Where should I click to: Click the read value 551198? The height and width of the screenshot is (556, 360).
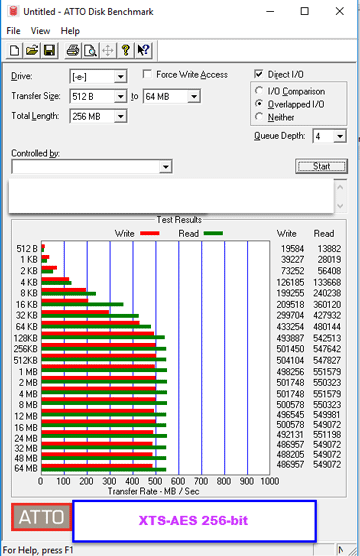pos(327,434)
